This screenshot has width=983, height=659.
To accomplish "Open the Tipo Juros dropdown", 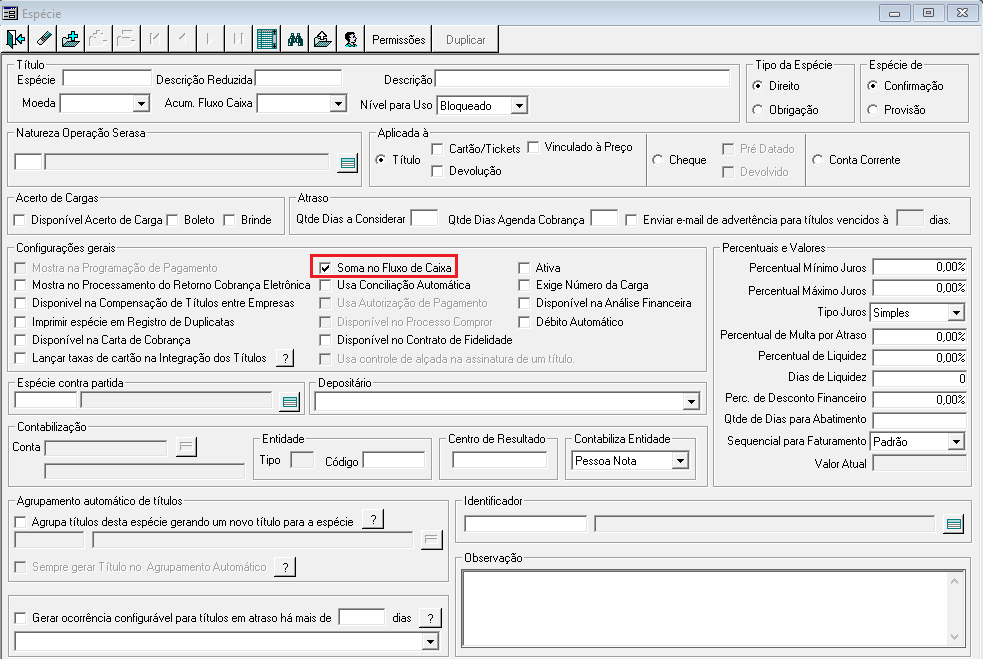I will click(956, 312).
